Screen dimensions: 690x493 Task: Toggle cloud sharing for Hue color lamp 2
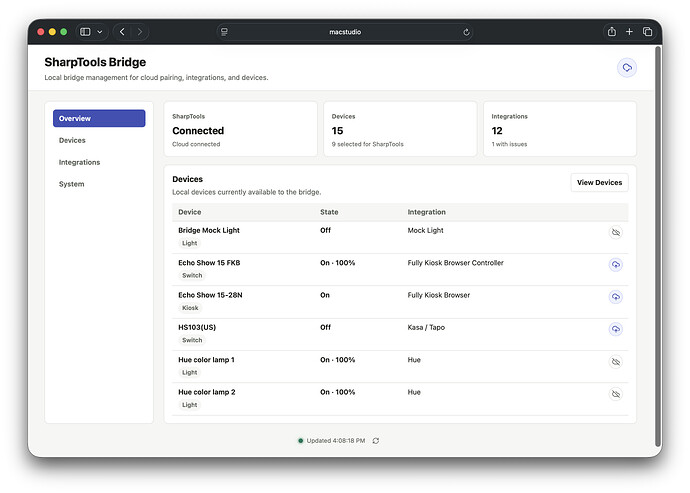click(x=616, y=394)
